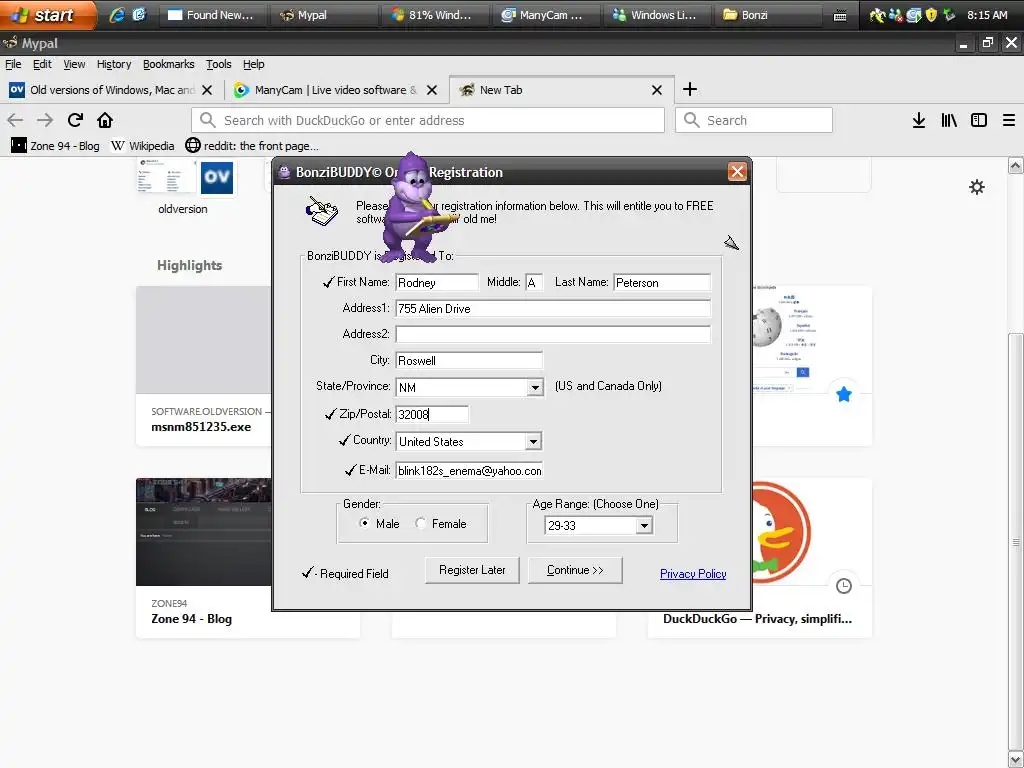Click the notepad-and-pen icon in dialog
Image resolution: width=1024 pixels, height=768 pixels.
click(322, 211)
